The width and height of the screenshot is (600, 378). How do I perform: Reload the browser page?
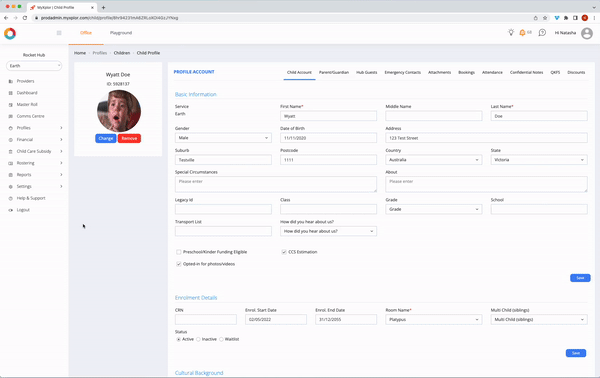click(25, 18)
